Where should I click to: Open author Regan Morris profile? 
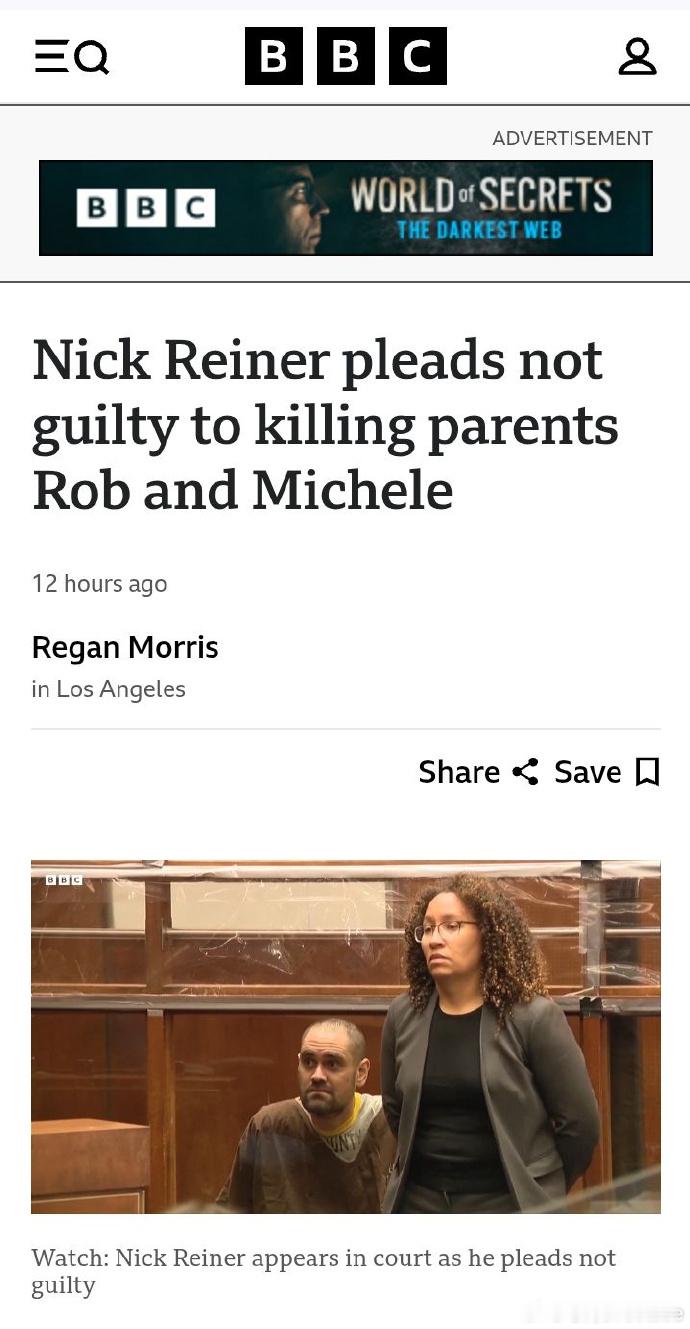coord(125,647)
